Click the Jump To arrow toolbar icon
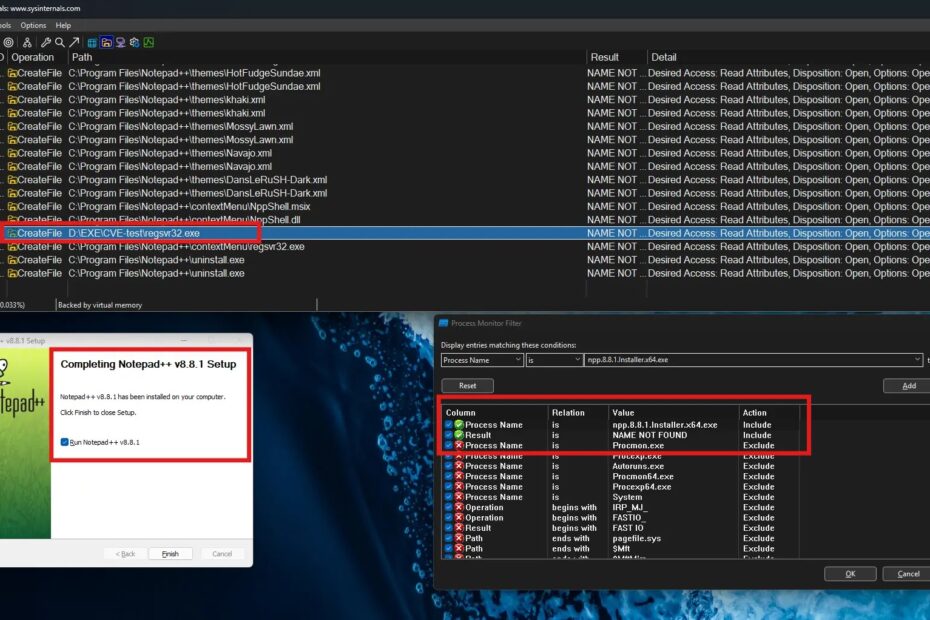This screenshot has height=620, width=930. (x=74, y=42)
